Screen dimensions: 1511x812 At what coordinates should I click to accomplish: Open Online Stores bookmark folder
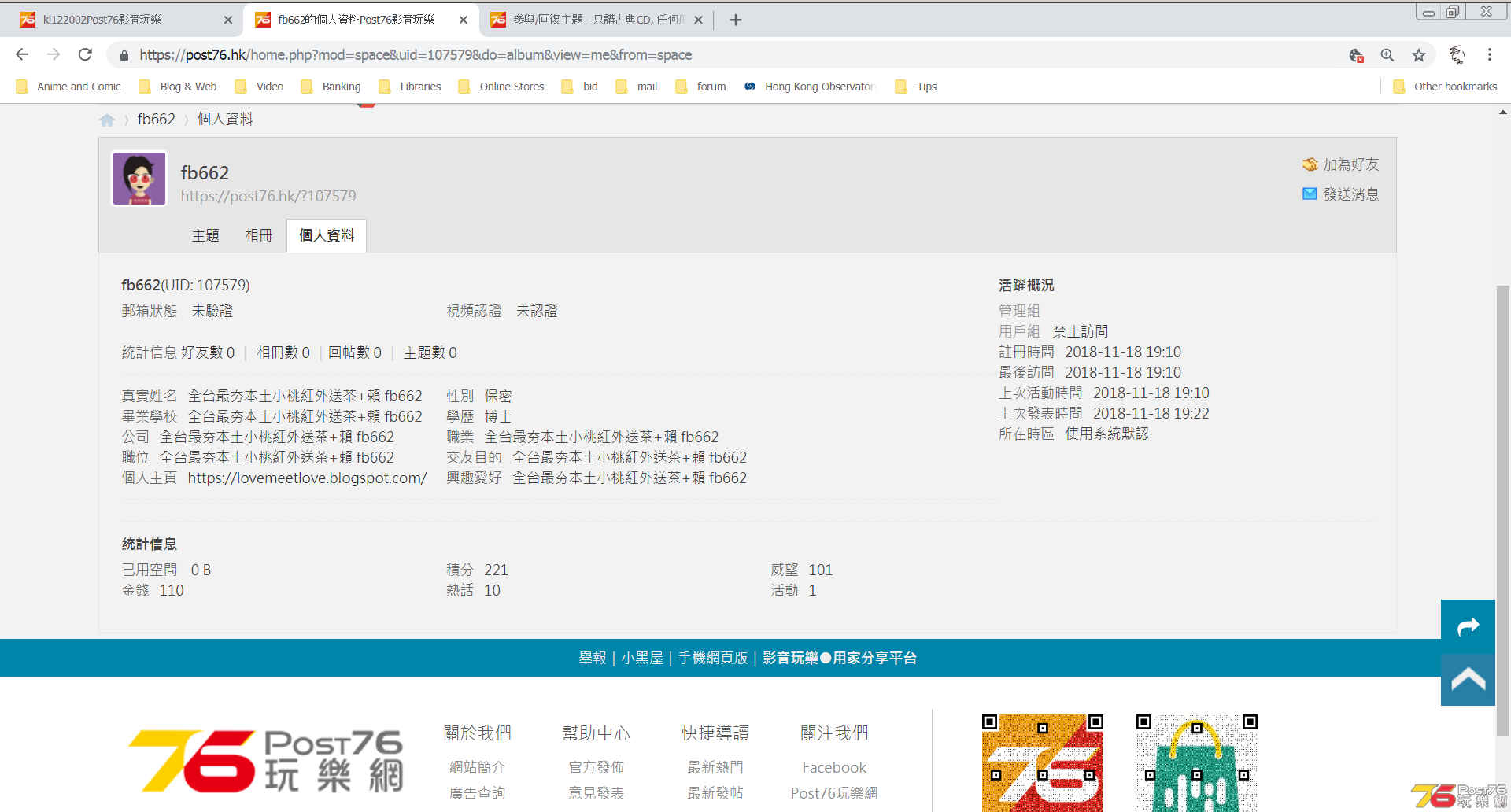point(501,87)
